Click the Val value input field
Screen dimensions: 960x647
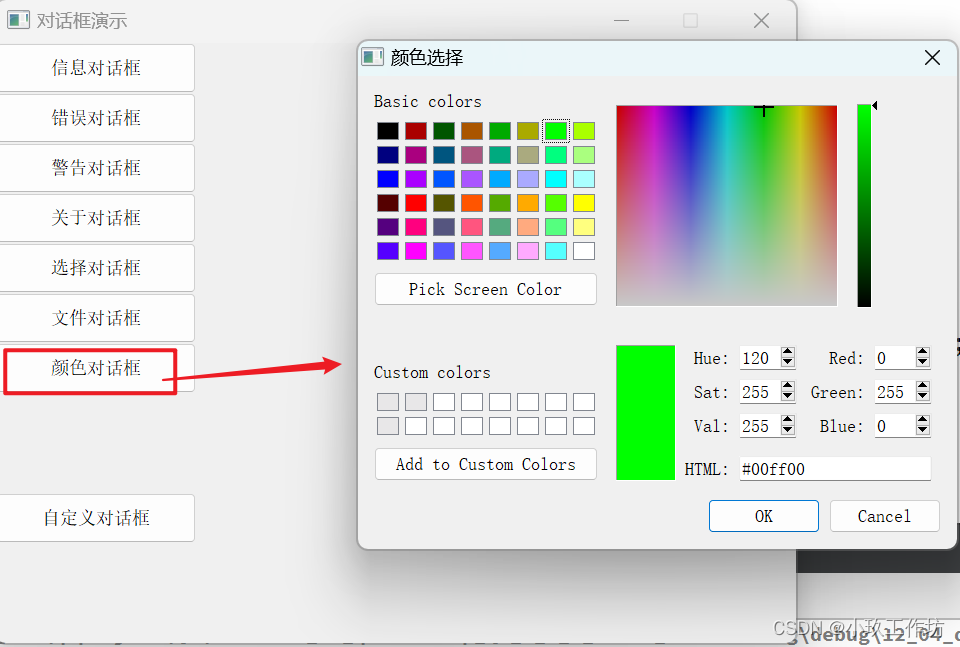760,426
